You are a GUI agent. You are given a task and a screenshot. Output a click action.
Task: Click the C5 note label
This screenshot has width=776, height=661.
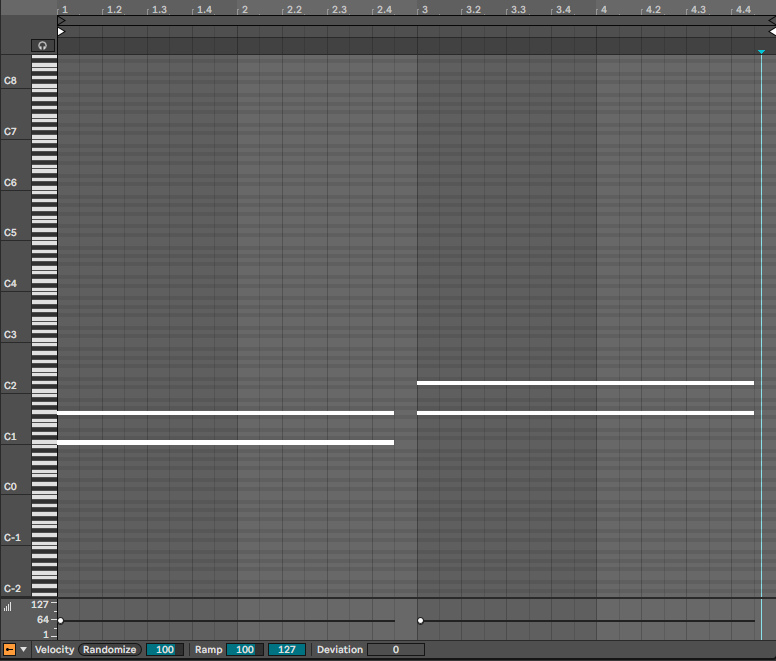click(10, 233)
